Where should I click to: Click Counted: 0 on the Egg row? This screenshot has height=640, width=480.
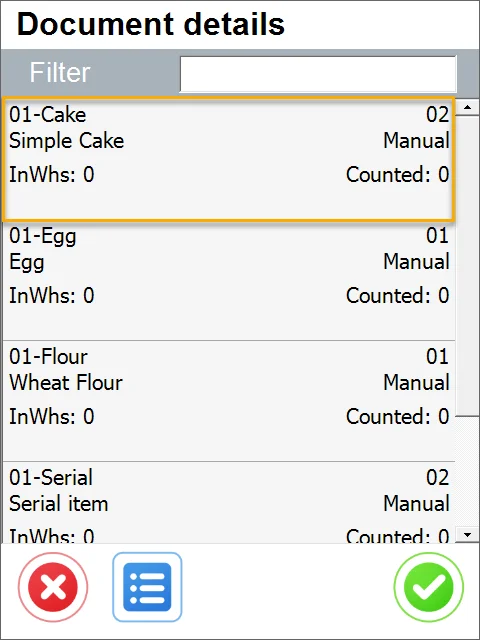[398, 296]
